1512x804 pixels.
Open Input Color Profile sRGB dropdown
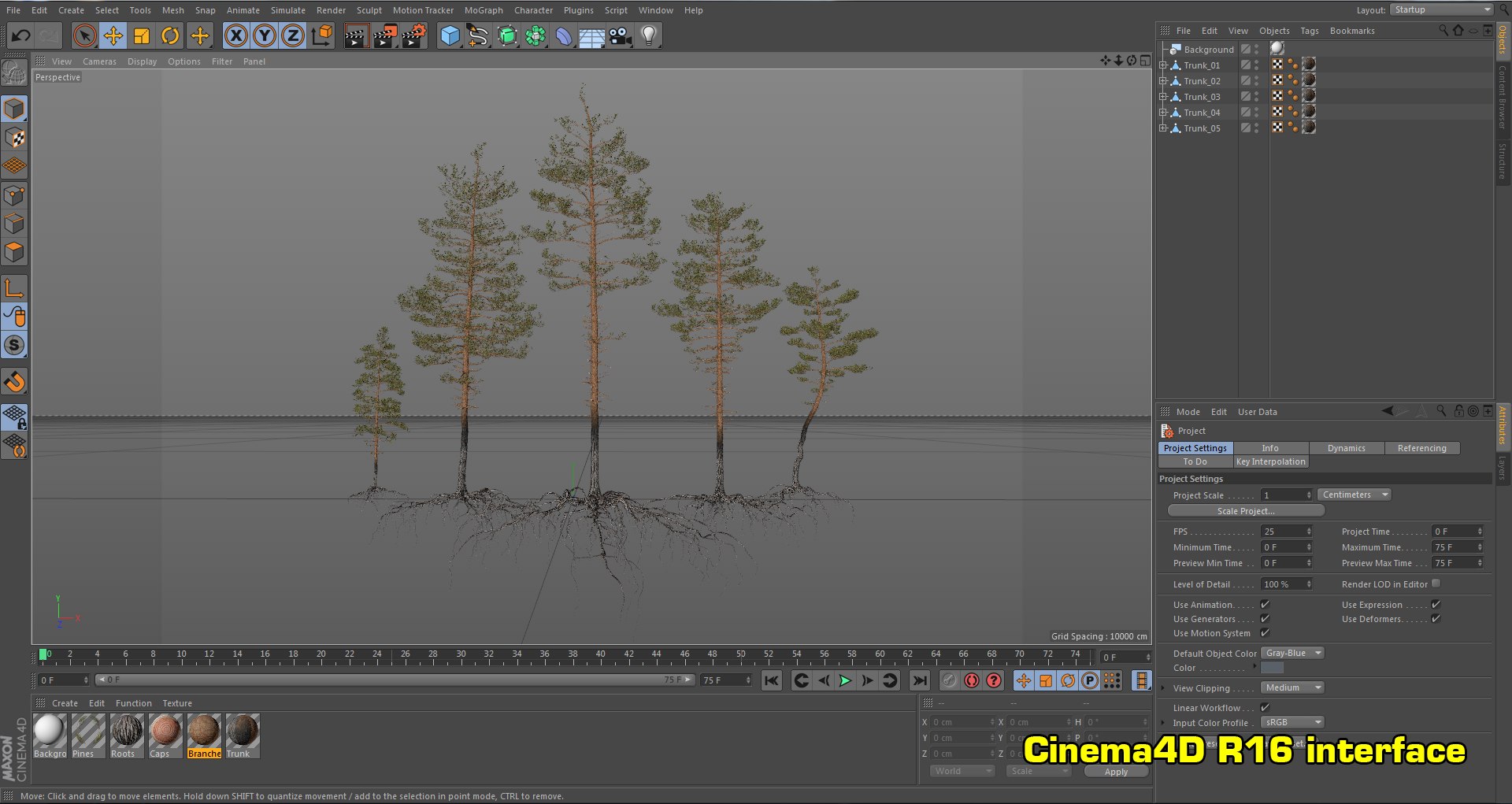1292,722
